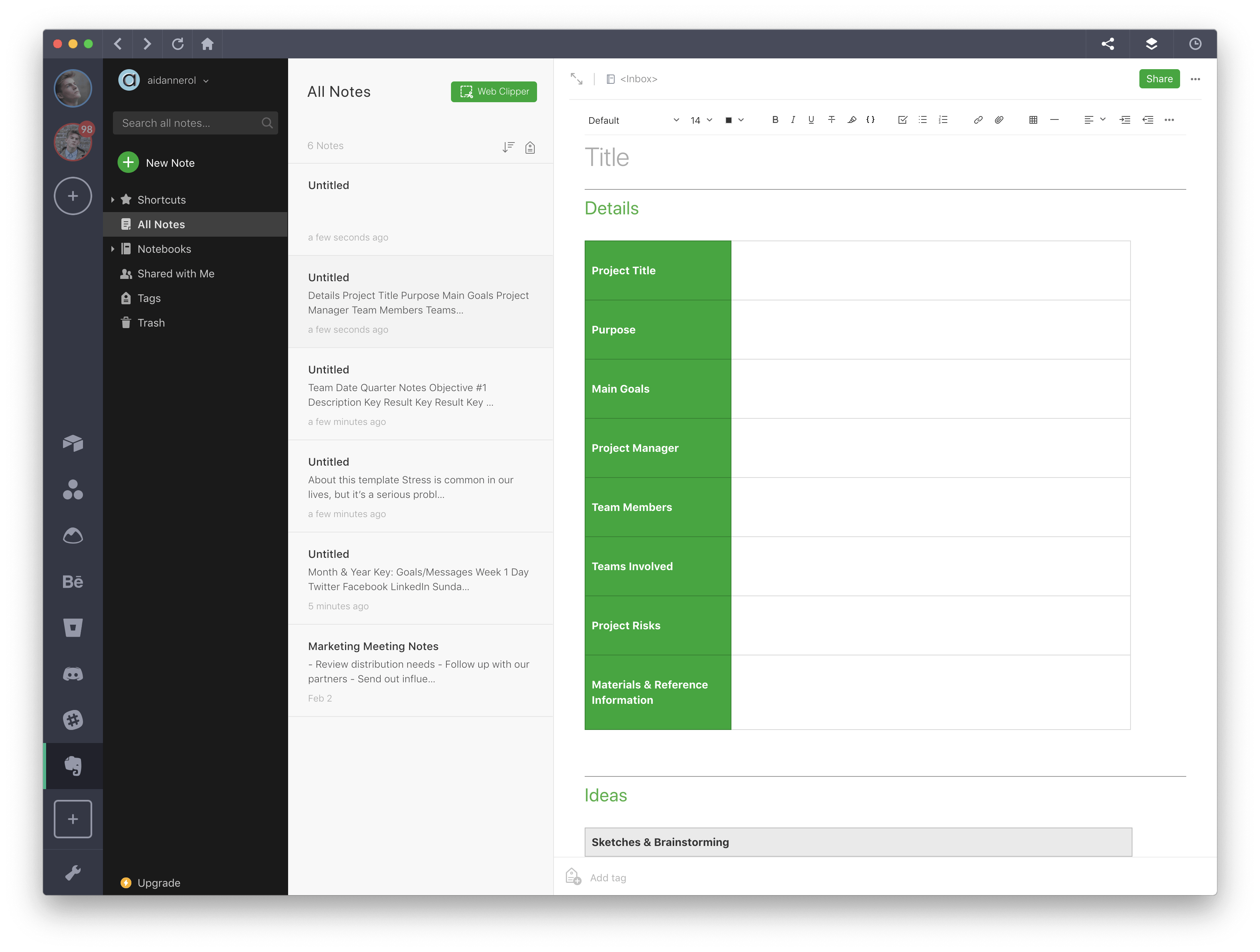Click the Italic formatting icon
This screenshot has width=1260, height=952.
point(792,120)
